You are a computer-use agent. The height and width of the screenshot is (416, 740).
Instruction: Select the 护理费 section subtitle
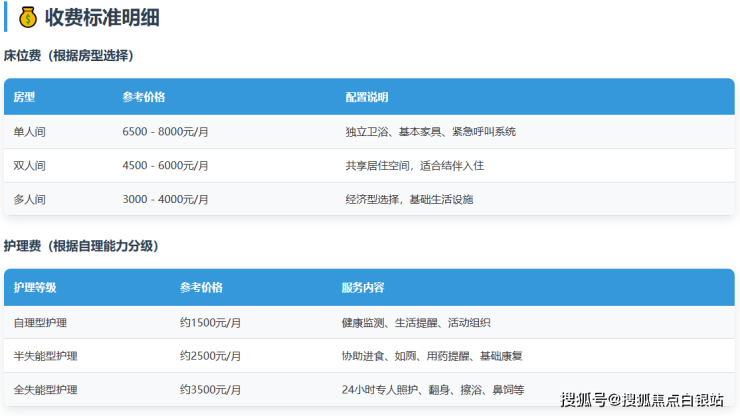(81, 246)
